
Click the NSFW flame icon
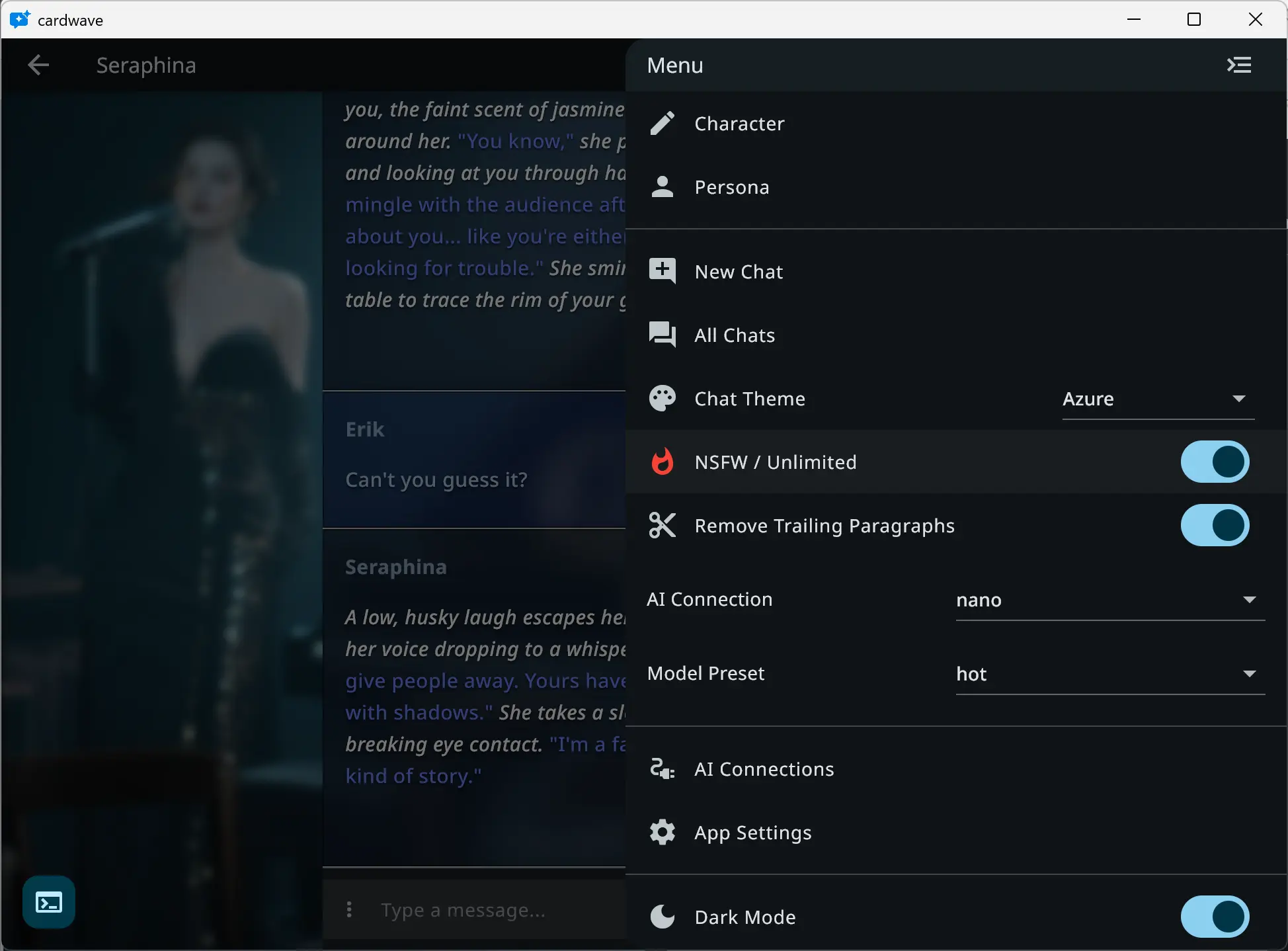[663, 462]
